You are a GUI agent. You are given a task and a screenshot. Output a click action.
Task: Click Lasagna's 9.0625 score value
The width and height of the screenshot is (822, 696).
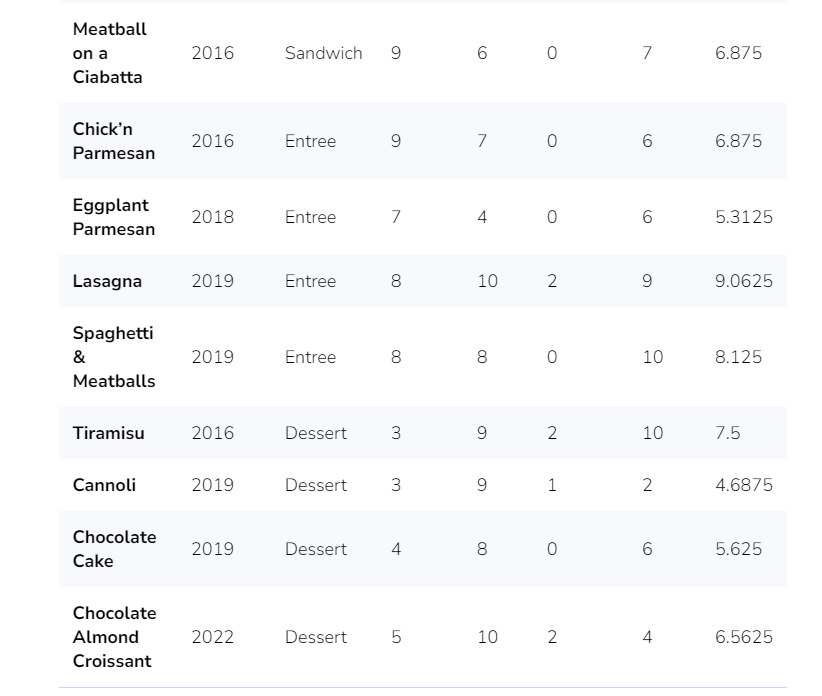point(743,281)
